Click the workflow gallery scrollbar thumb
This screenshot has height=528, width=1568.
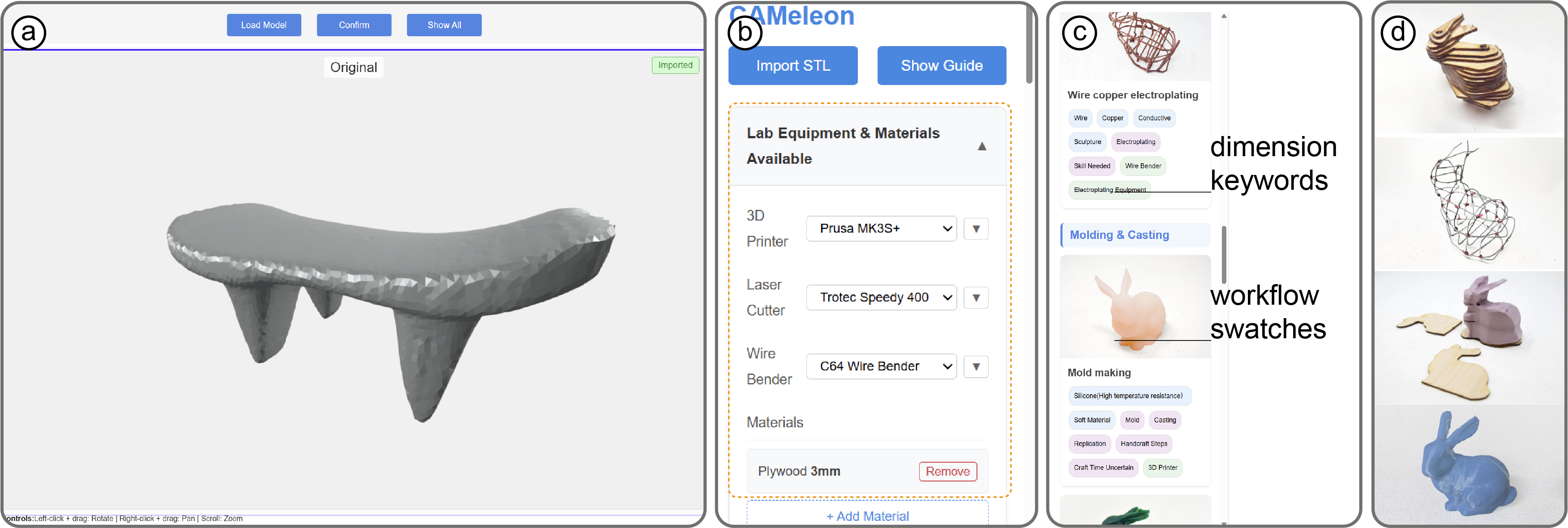[x=1224, y=254]
